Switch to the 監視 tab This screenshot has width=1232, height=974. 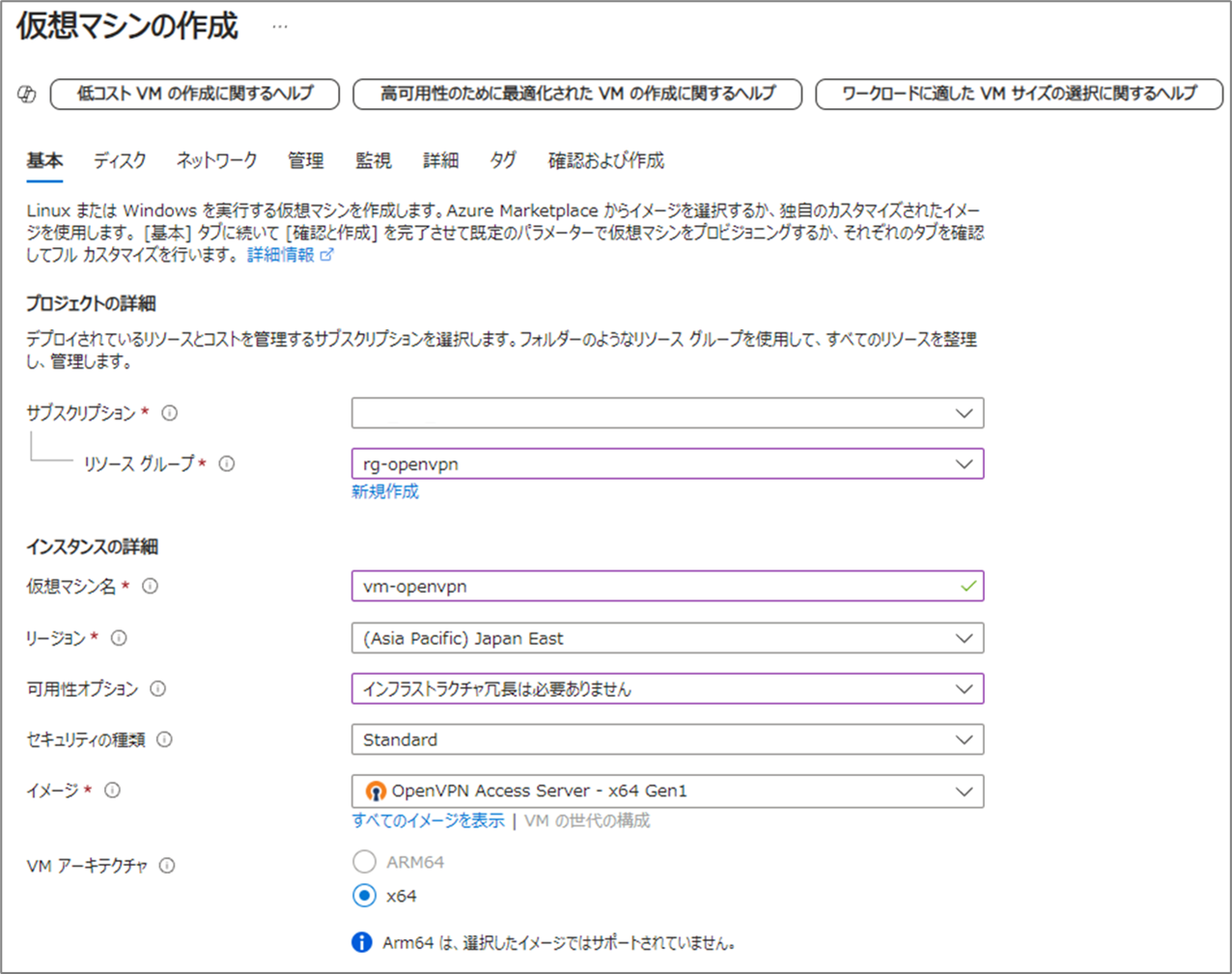click(374, 160)
